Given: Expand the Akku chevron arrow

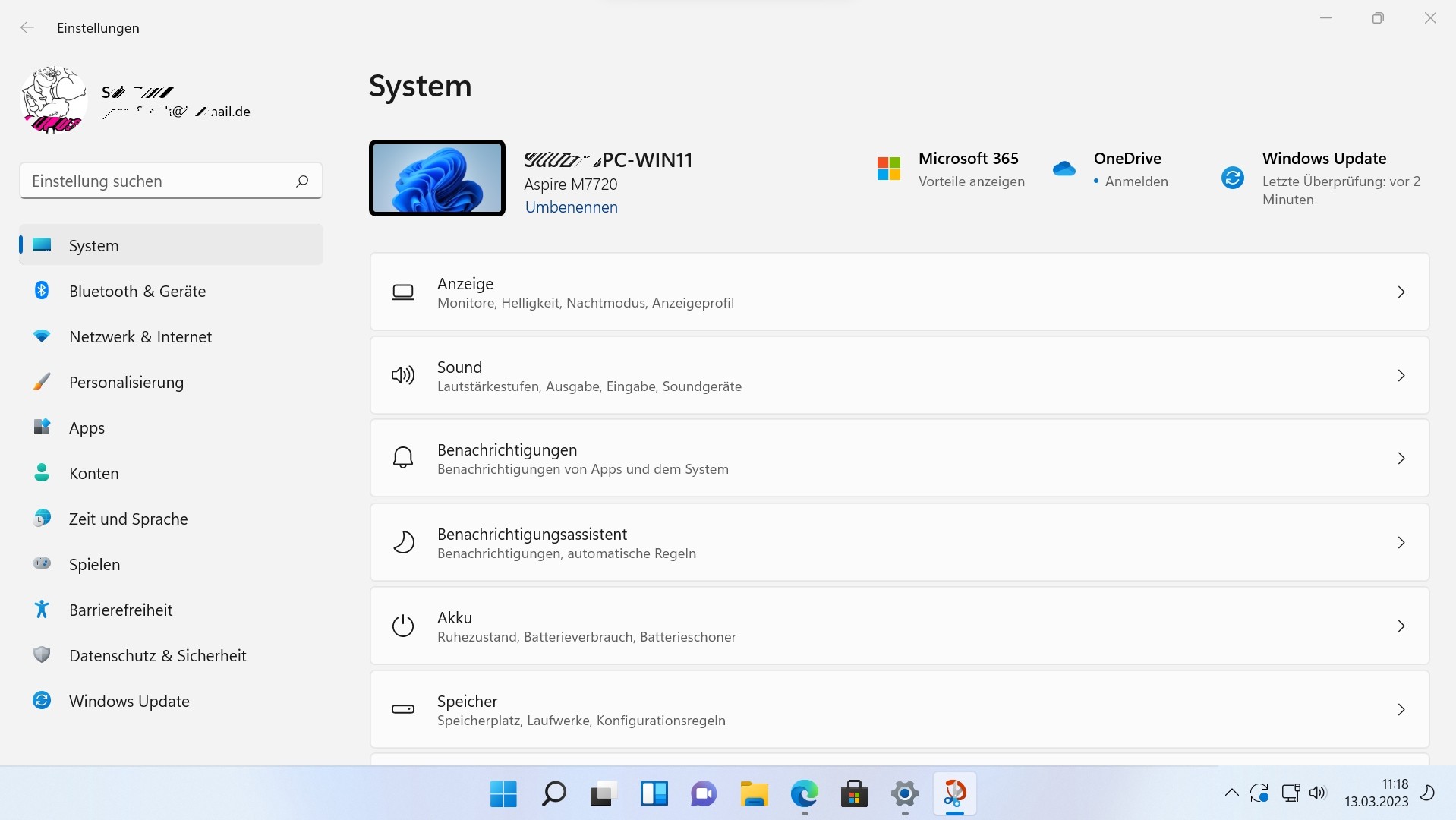Looking at the screenshot, I should pyautogui.click(x=1401, y=626).
